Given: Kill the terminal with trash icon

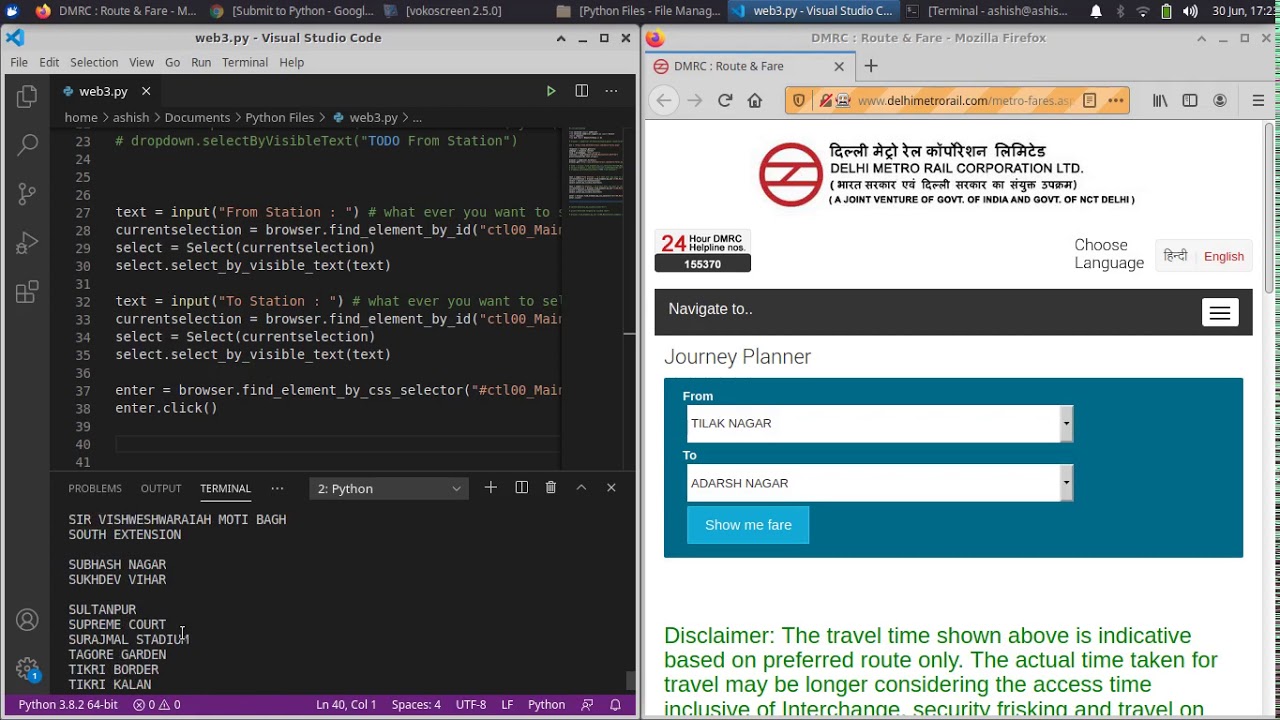Looking at the screenshot, I should pos(551,488).
